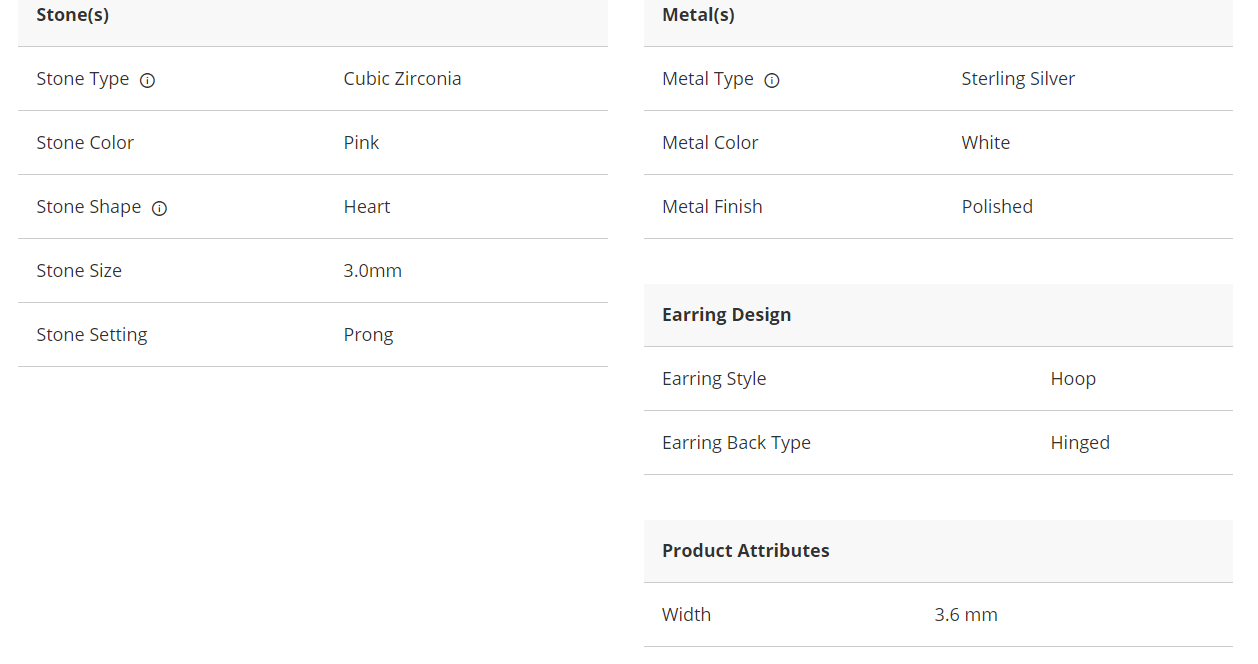The height and width of the screenshot is (664, 1258).
Task: Select the Product Attributes section heading
Action: [x=745, y=551]
